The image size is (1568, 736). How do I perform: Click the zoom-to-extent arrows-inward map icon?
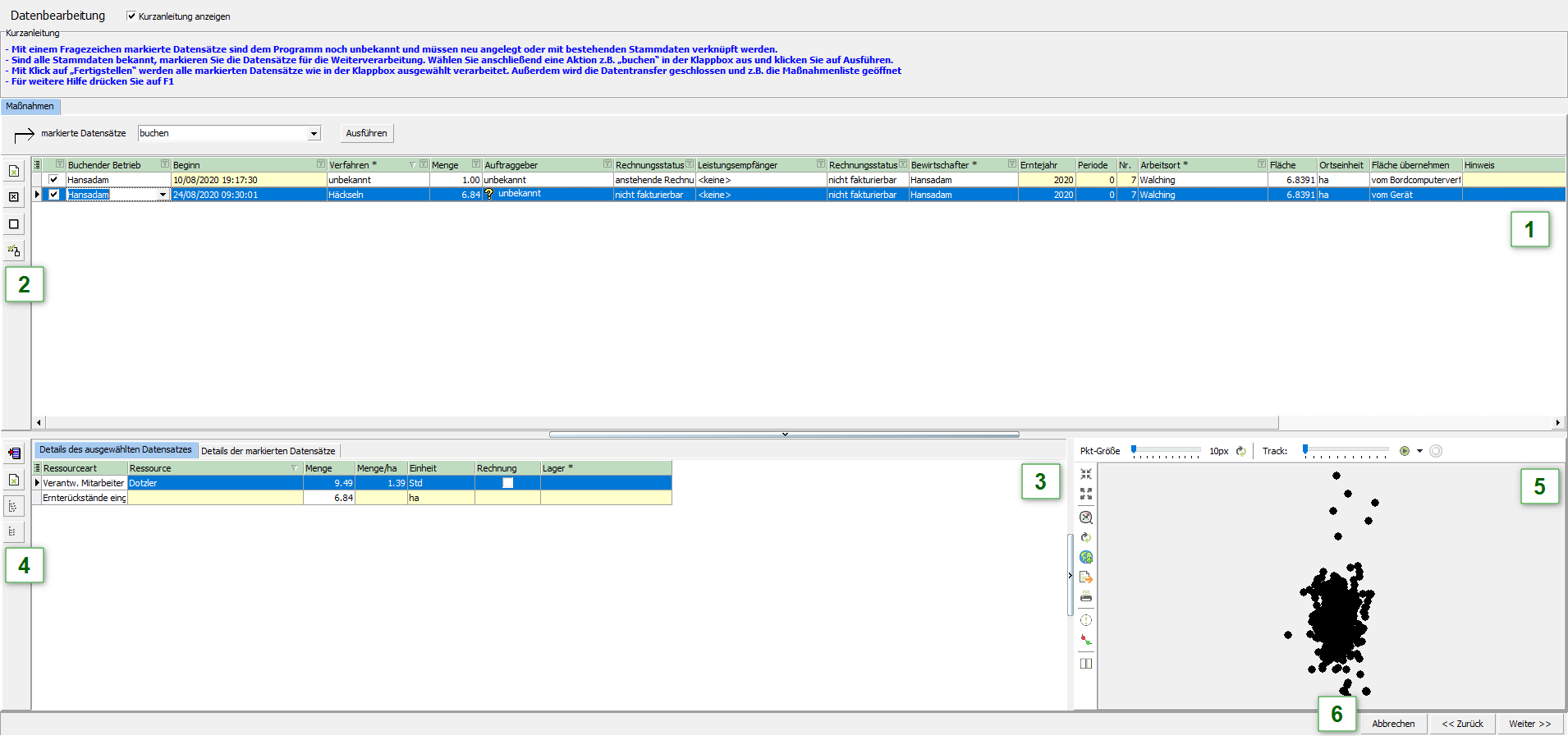click(1086, 475)
